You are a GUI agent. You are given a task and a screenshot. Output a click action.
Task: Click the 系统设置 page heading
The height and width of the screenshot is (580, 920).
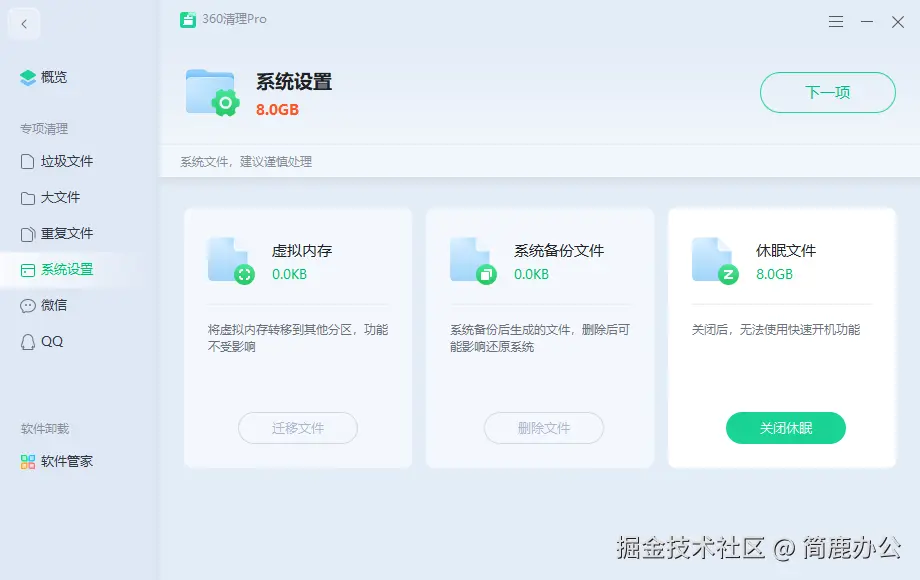294,82
